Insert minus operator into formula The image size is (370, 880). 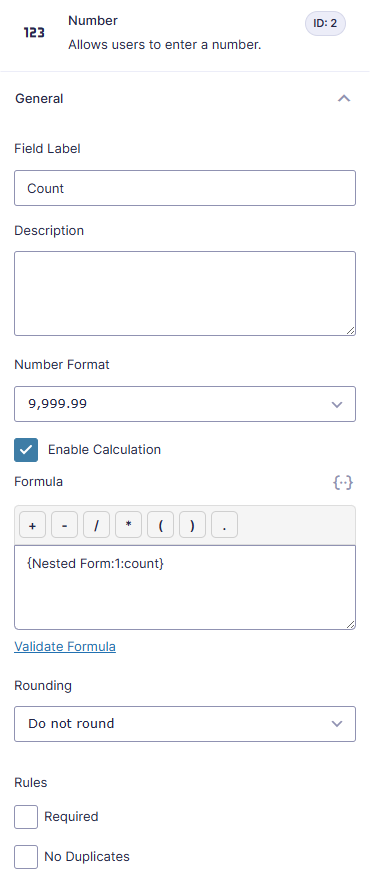pyautogui.click(x=65, y=525)
